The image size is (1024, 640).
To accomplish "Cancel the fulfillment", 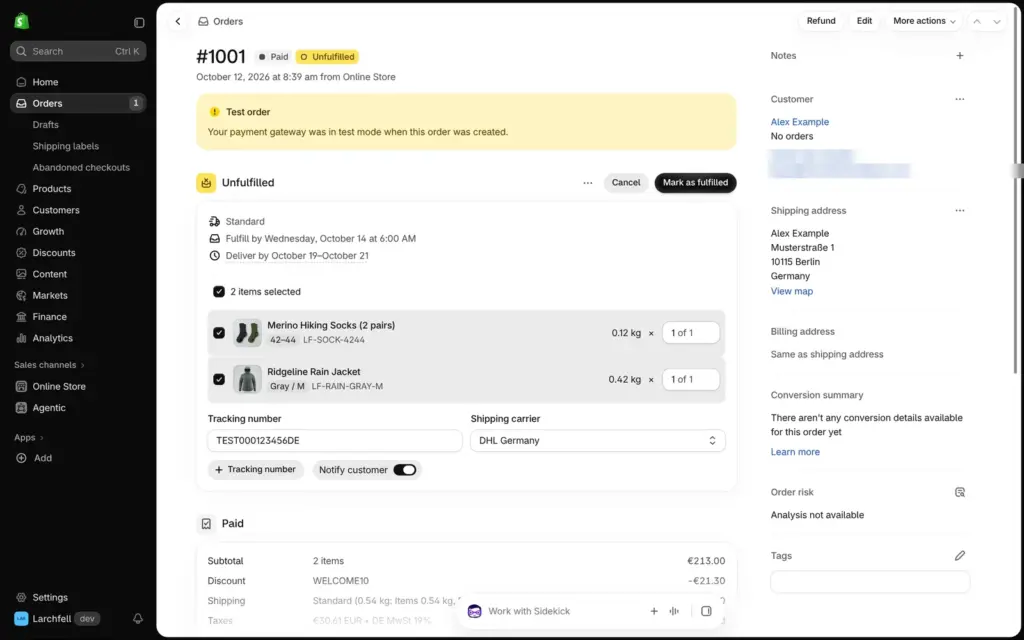I will (x=626, y=183).
